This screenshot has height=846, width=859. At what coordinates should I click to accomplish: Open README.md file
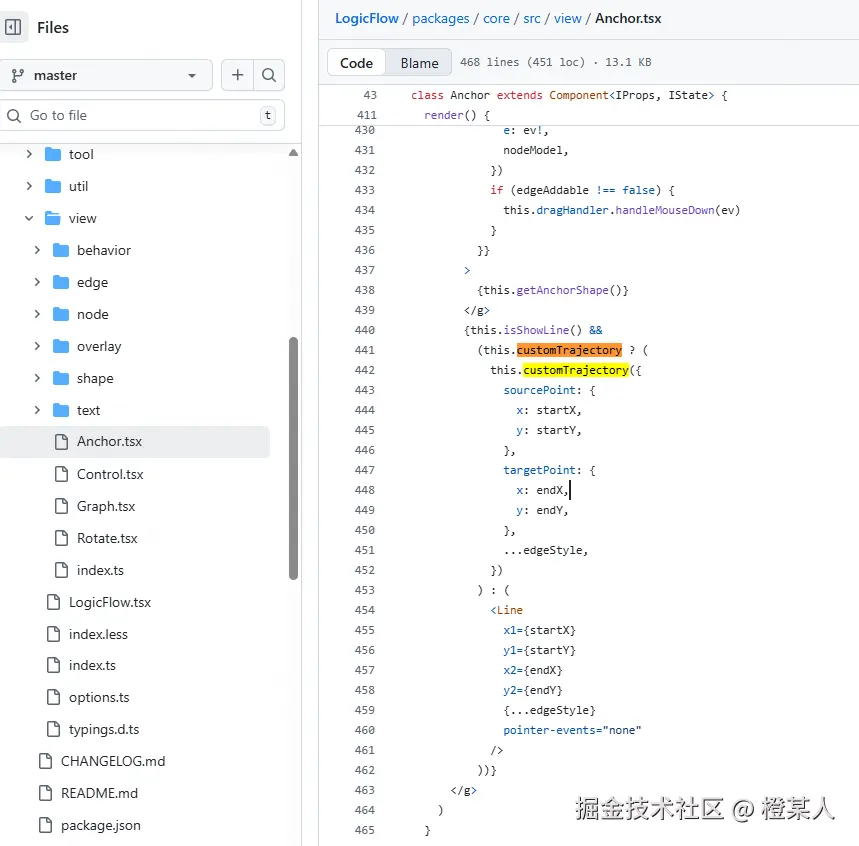[x=99, y=793]
